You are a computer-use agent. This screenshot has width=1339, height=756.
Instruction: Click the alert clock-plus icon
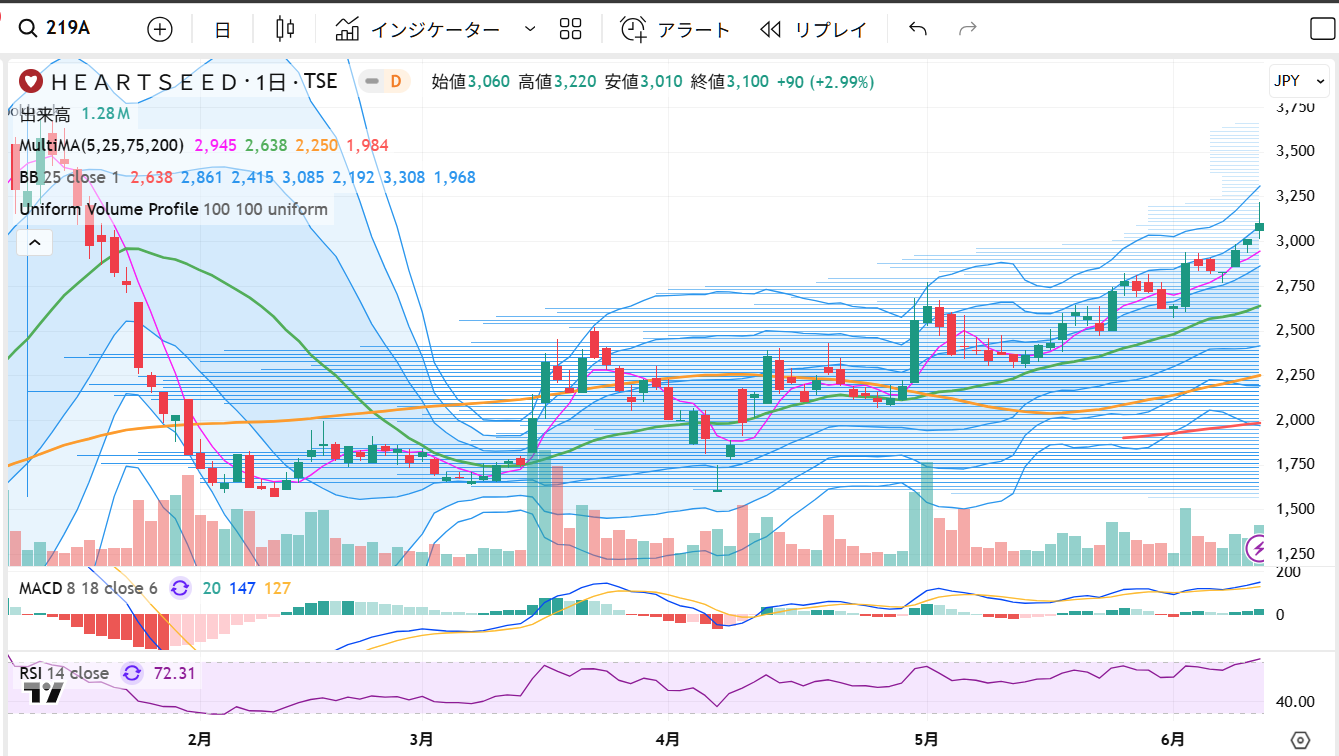[x=634, y=29]
